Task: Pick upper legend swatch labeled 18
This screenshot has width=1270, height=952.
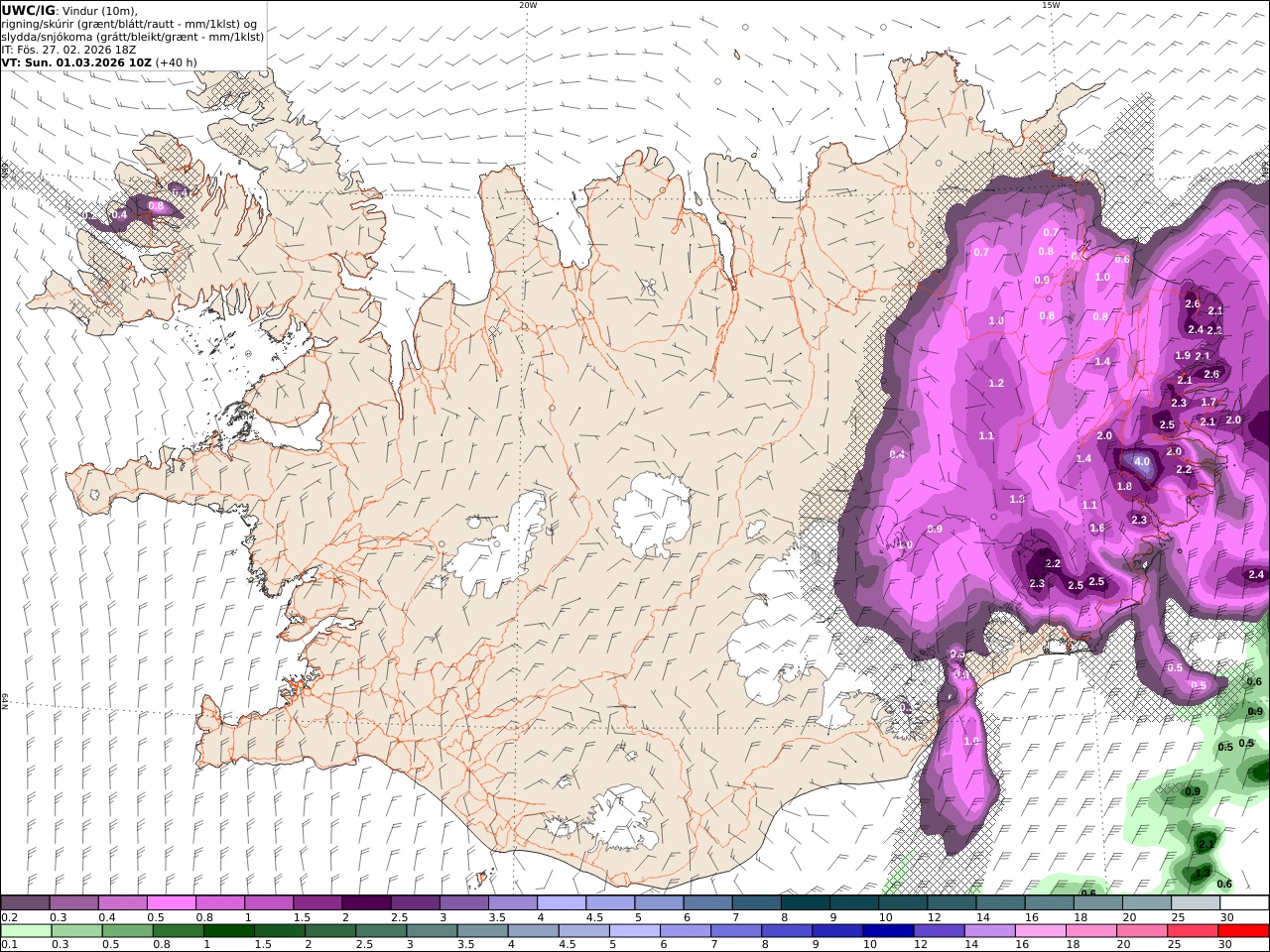Action: pyautogui.click(x=1097, y=903)
